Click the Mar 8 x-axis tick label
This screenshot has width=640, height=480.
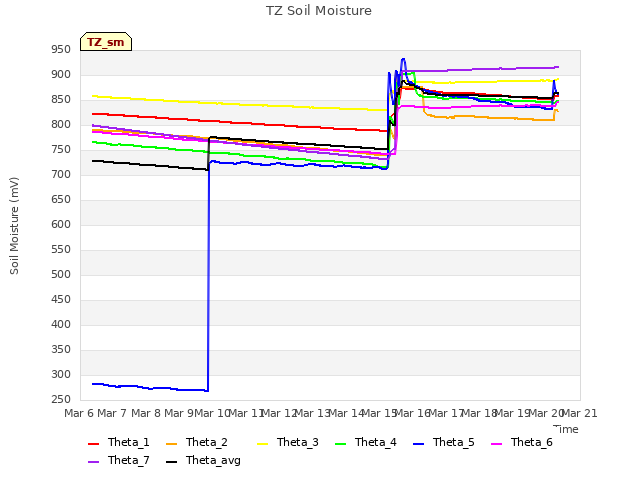[146, 413]
